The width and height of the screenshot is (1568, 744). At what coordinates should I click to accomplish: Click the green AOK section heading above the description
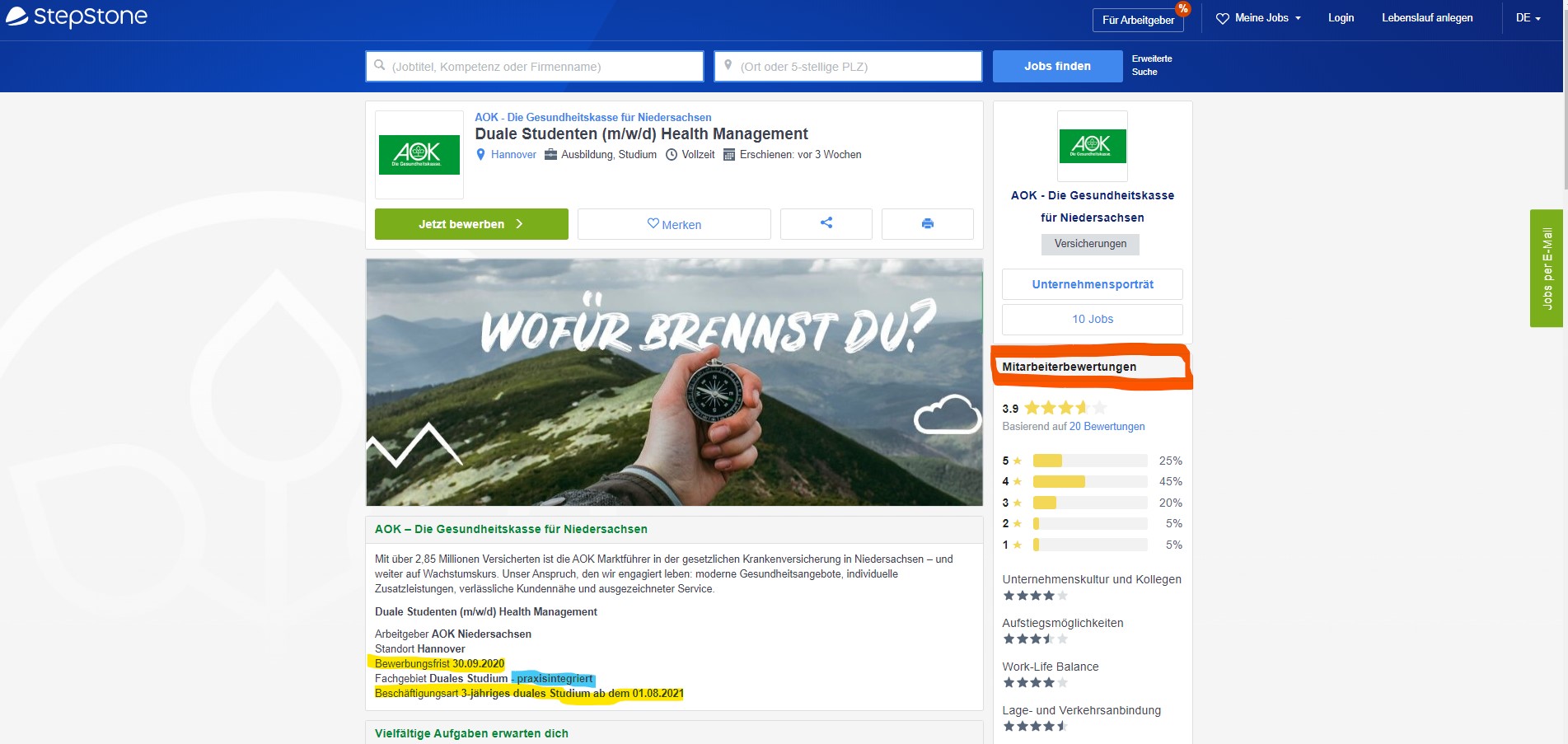click(511, 529)
